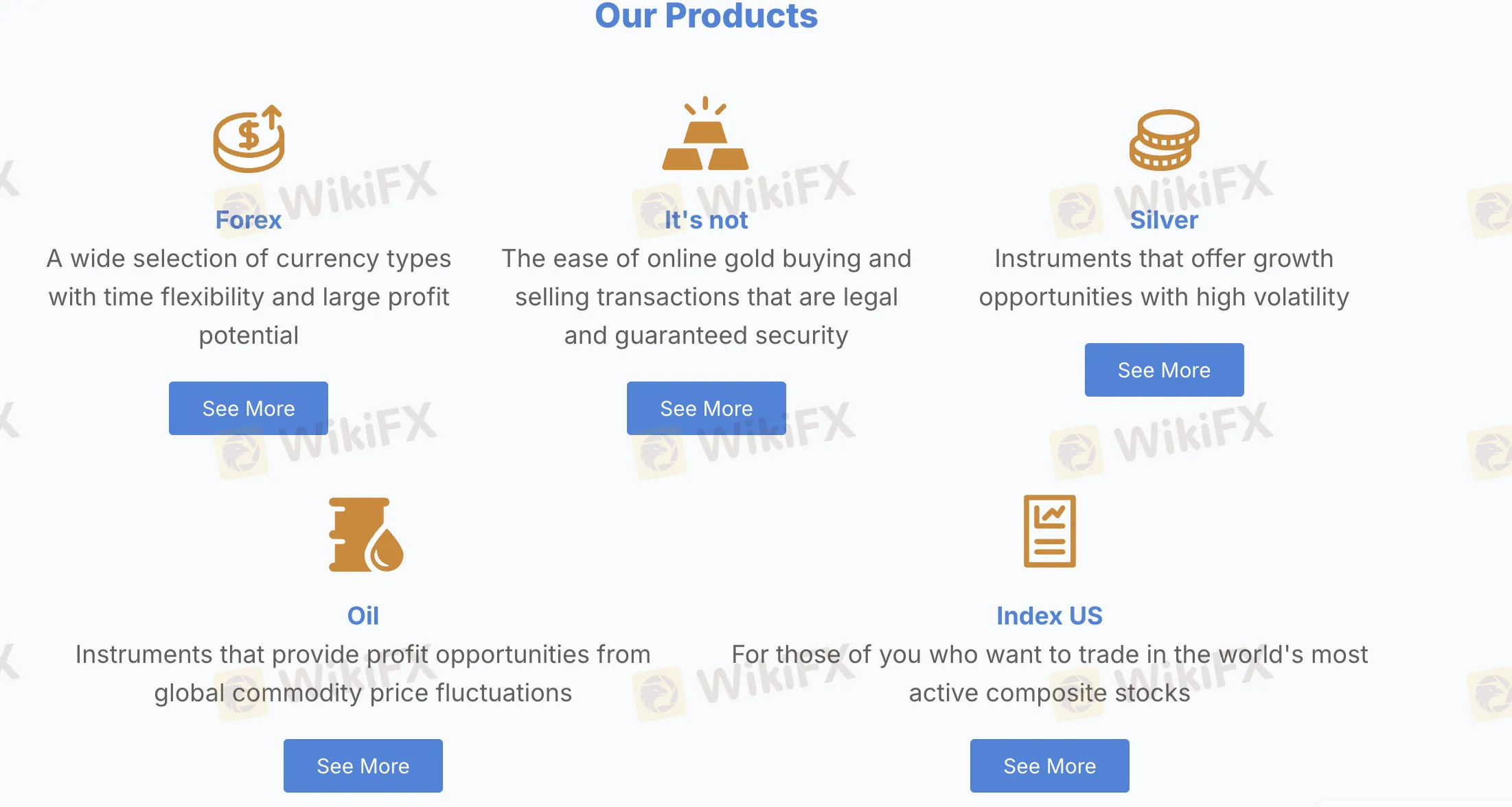Select the Silver heading

1164,220
